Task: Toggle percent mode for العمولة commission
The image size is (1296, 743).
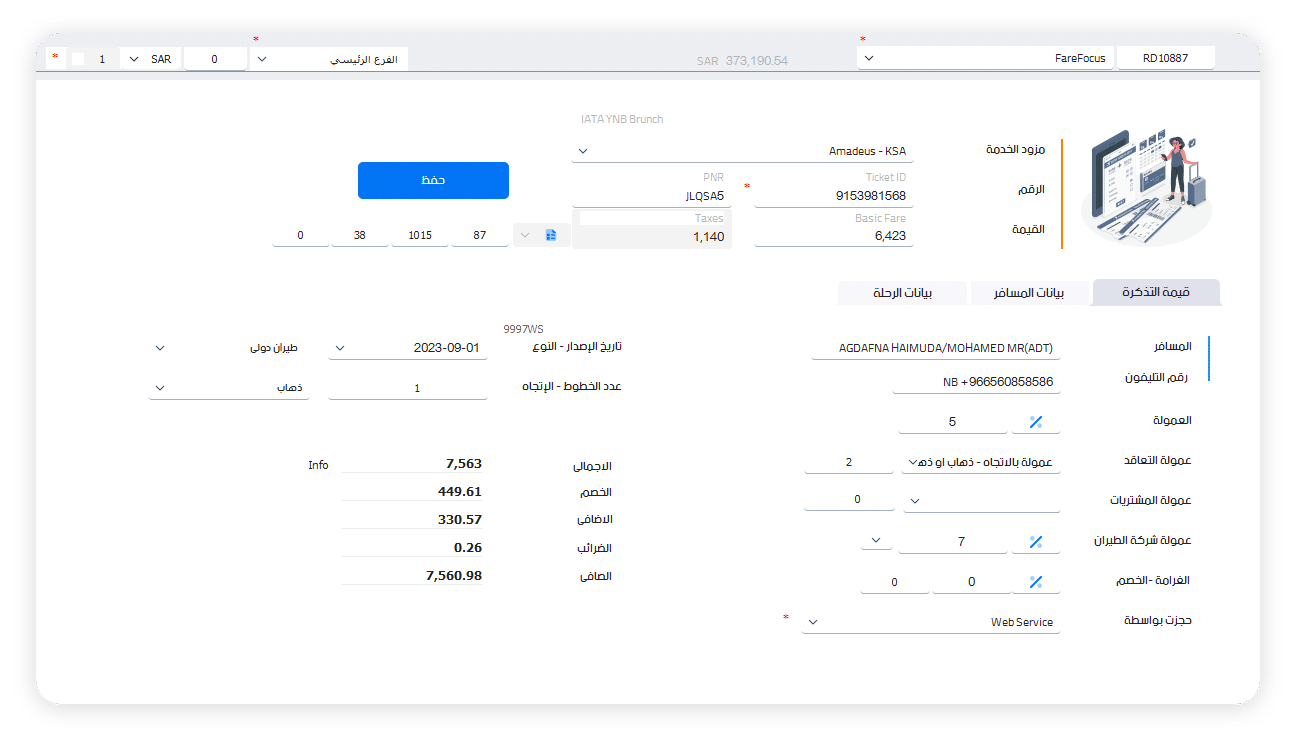Action: 1036,422
